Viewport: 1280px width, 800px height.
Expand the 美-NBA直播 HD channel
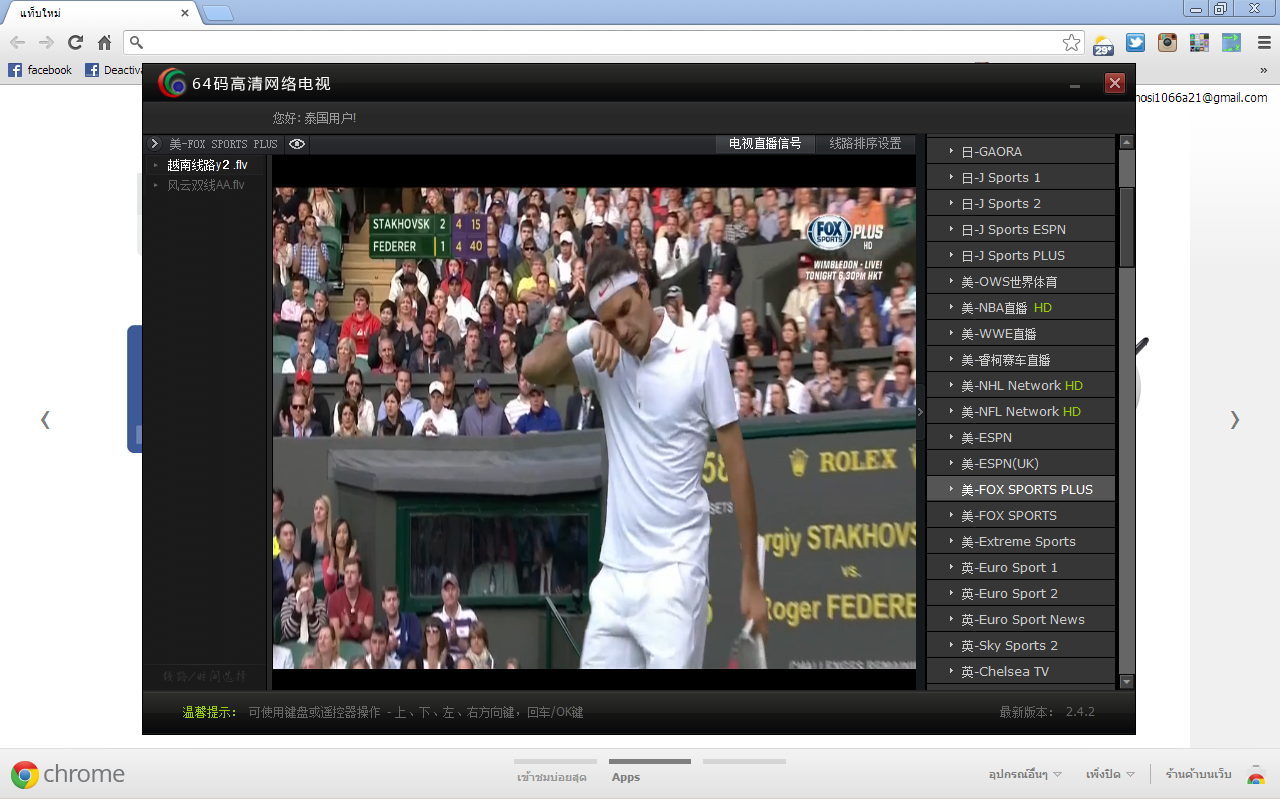1020,307
